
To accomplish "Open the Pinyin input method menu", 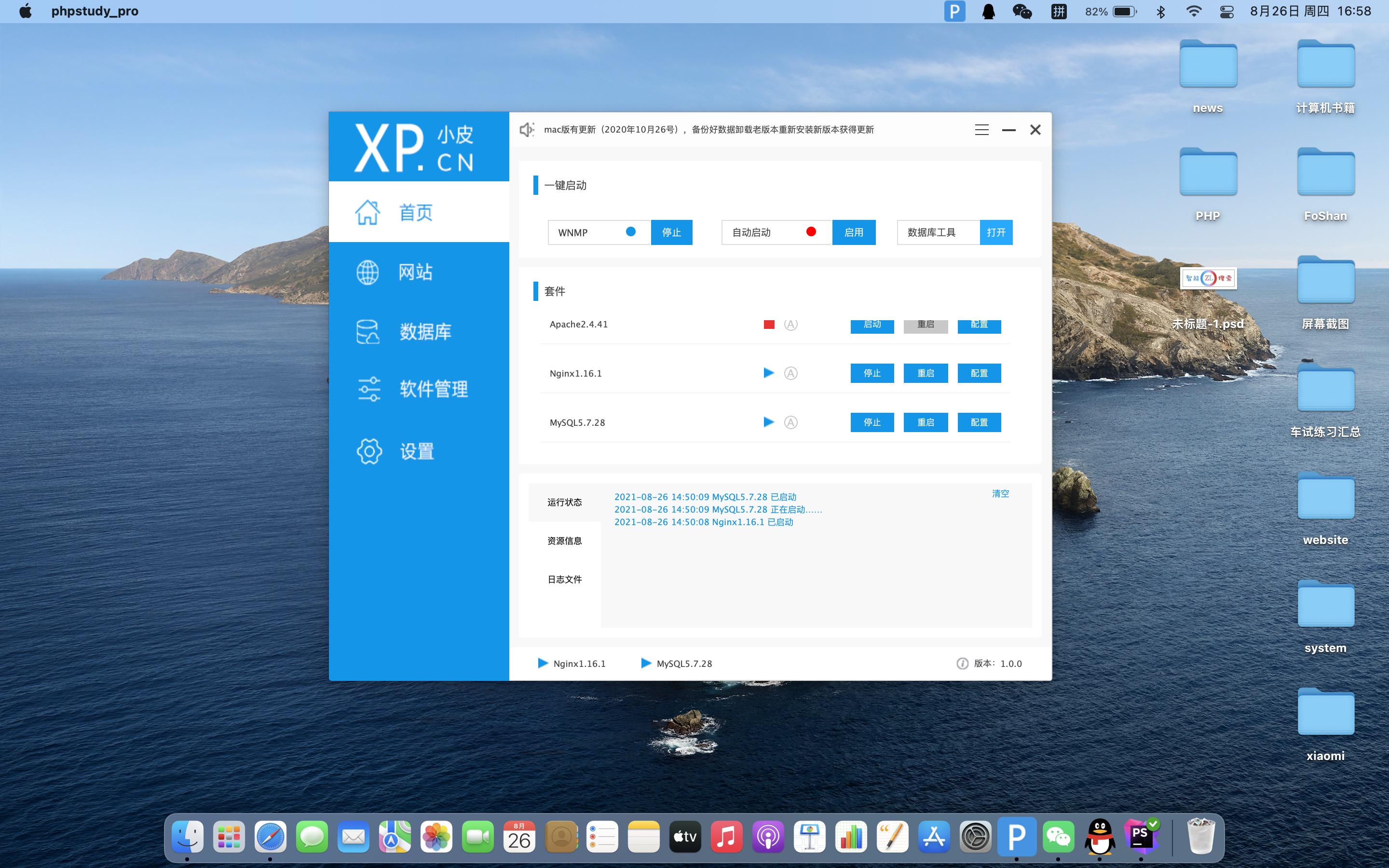I will 1059,12.
